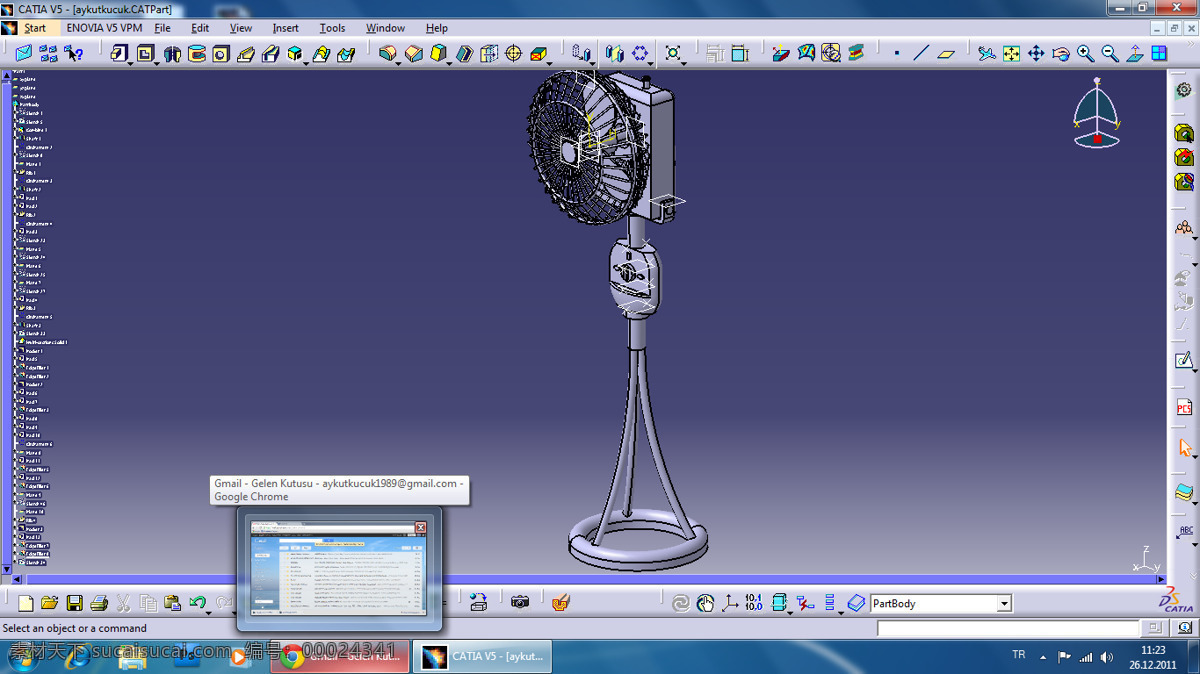Open the Undo history dropdown arrow
This screenshot has height=674, width=1200.
209,611
